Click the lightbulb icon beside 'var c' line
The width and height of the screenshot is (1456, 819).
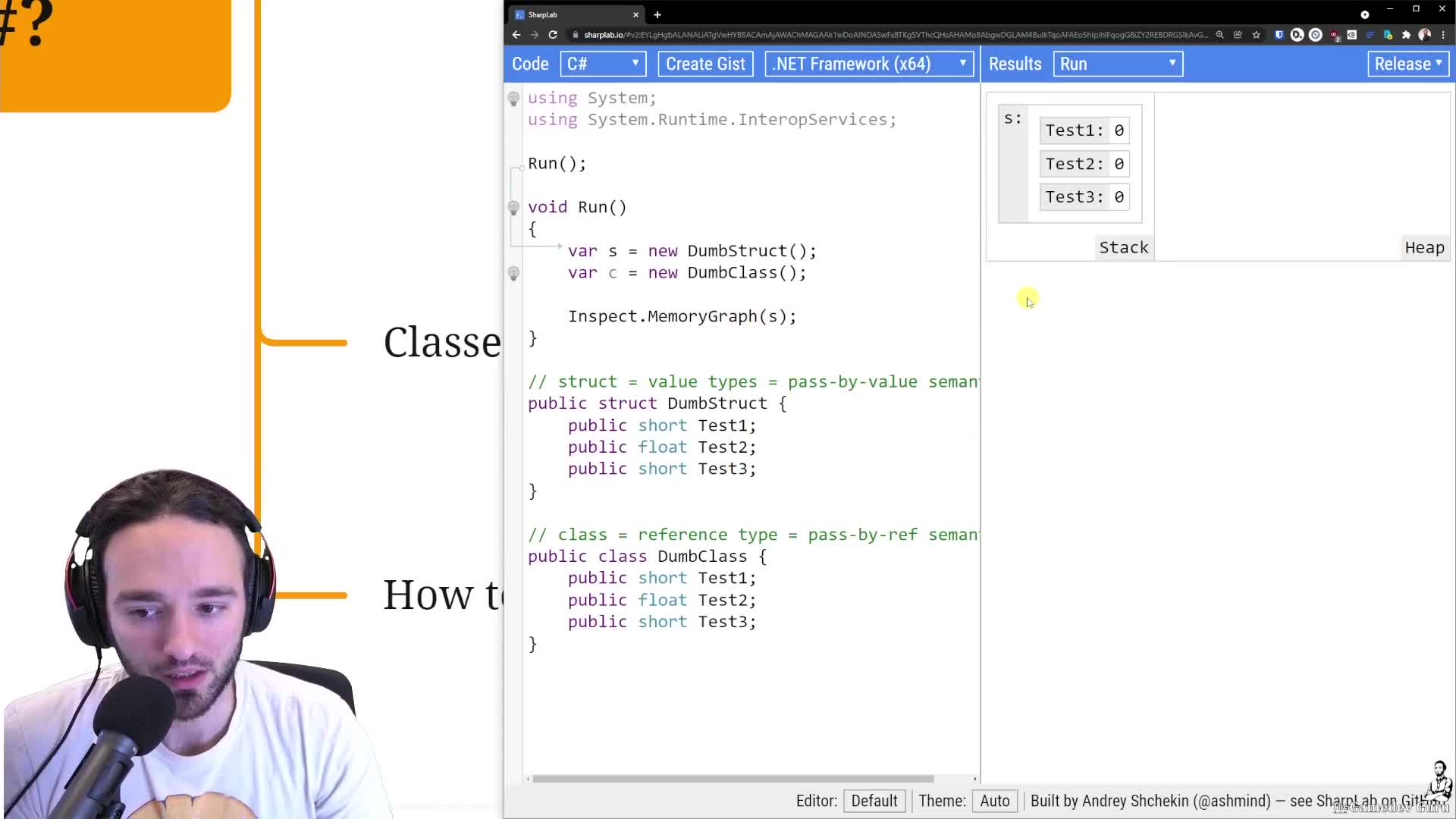pyautogui.click(x=514, y=273)
